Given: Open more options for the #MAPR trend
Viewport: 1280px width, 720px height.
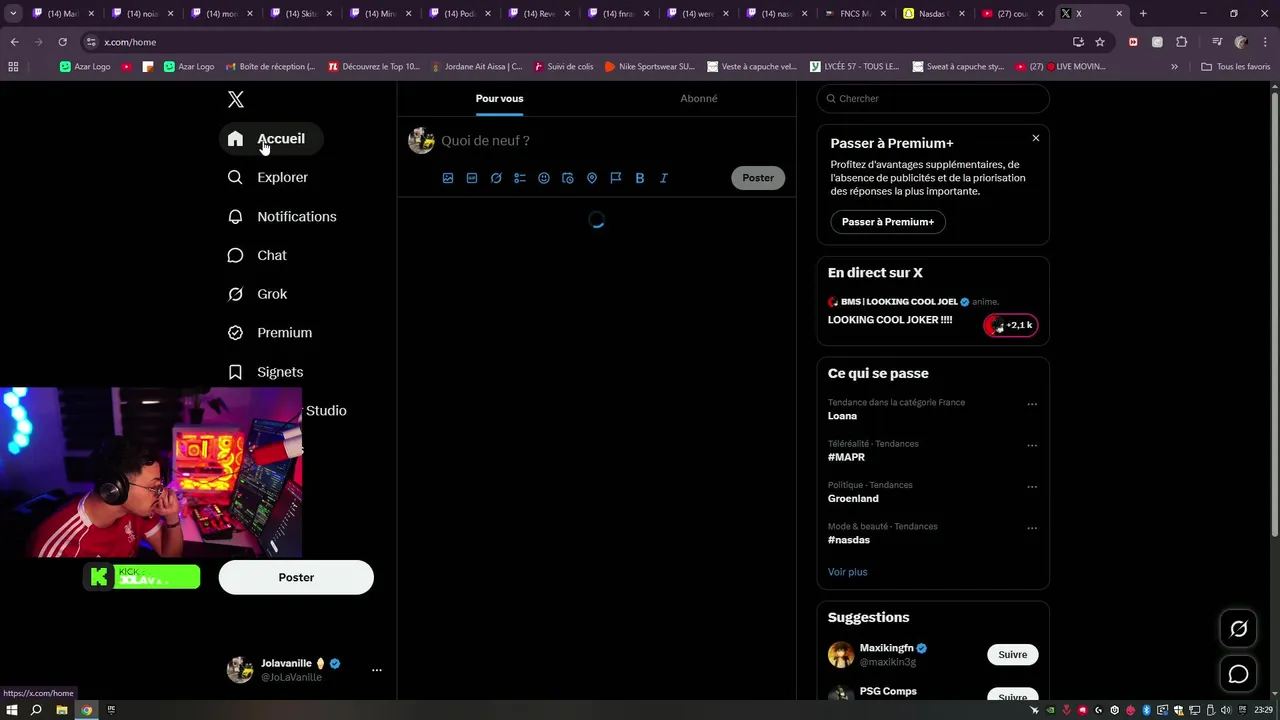Looking at the screenshot, I should [1032, 445].
